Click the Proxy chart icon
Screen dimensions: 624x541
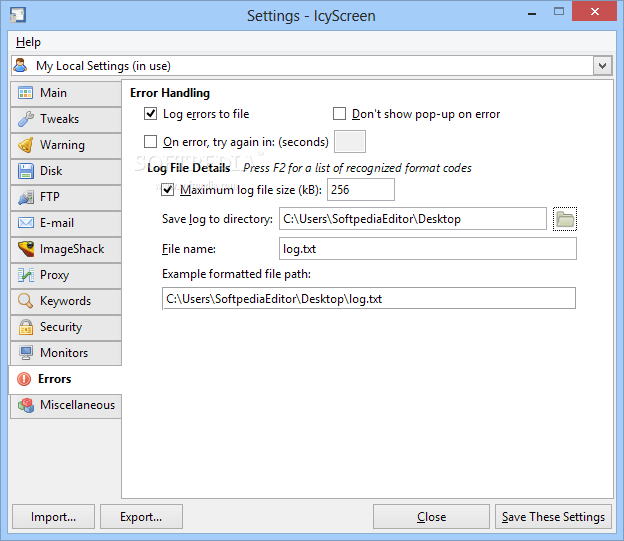25,275
